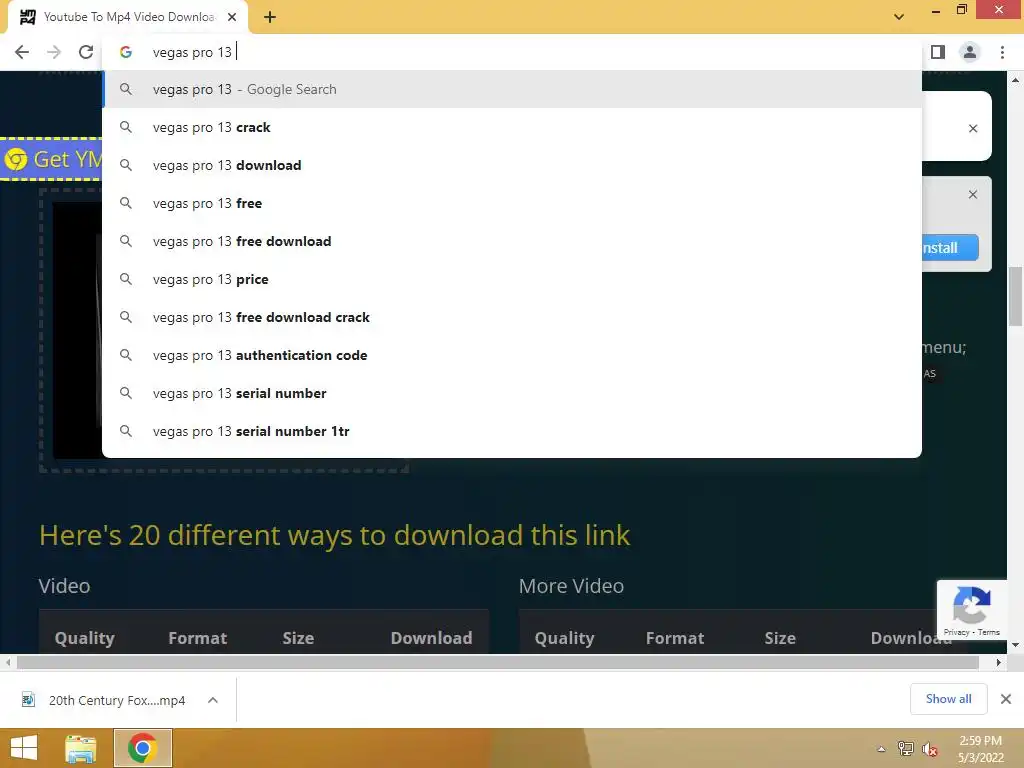
Task: Select 'vegas pro 13 authentication code' suggestion
Action: (512, 355)
